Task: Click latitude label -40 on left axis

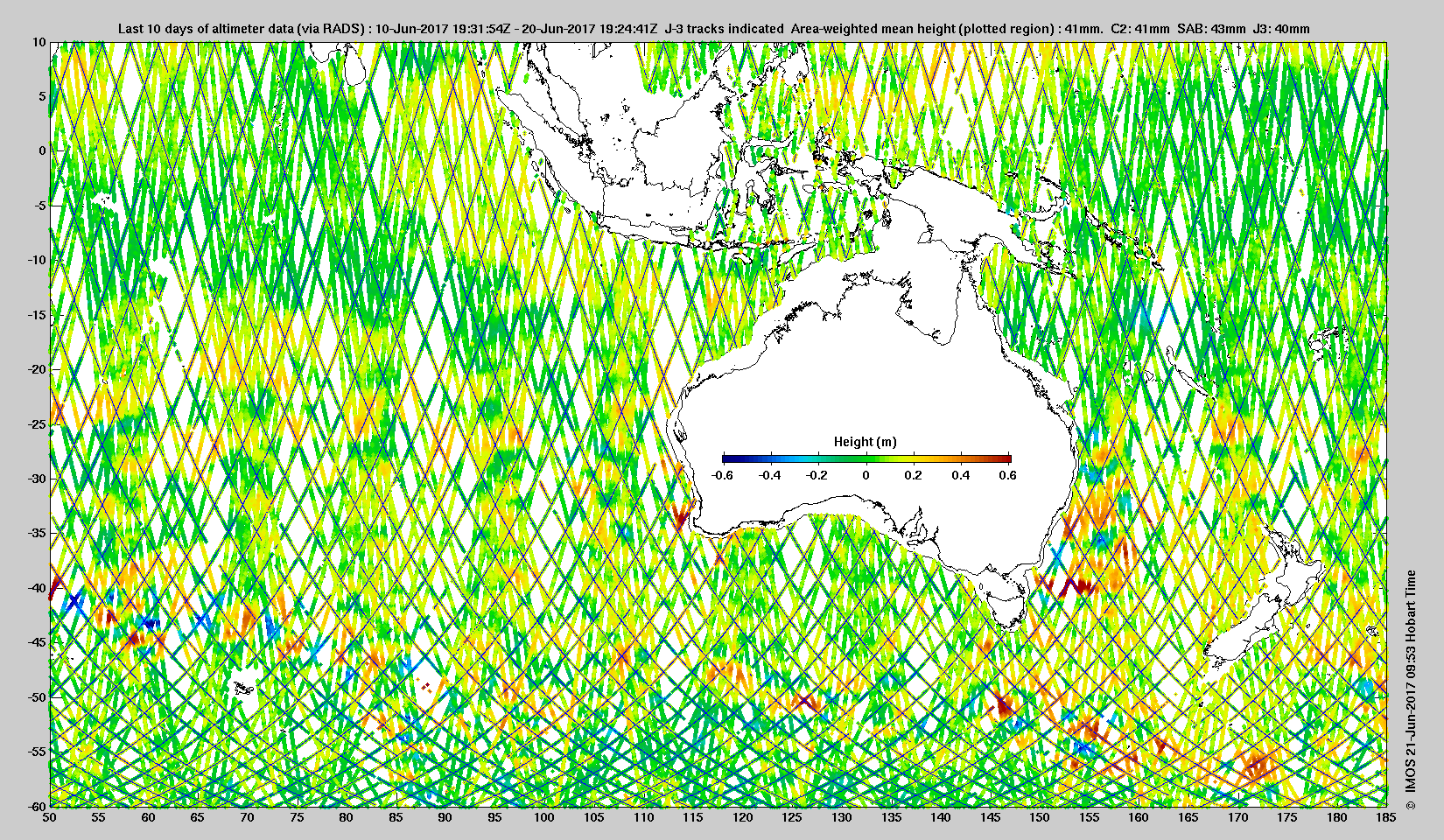Action: pyautogui.click(x=36, y=587)
